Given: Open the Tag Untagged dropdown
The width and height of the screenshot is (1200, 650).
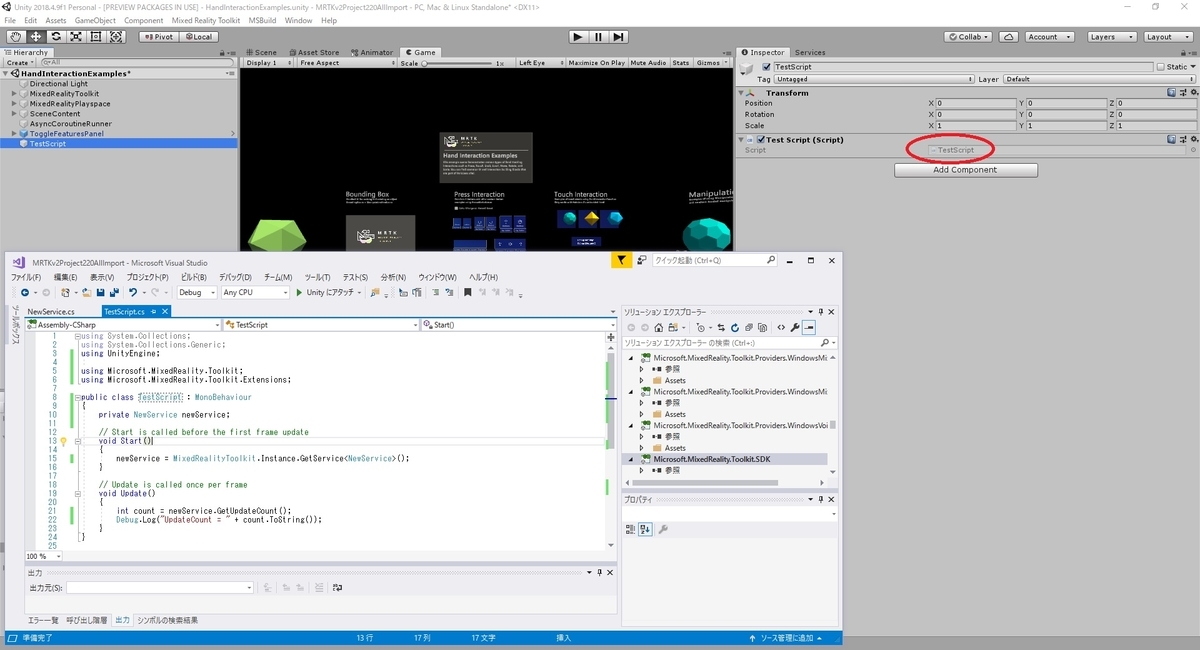Looking at the screenshot, I should 873,79.
